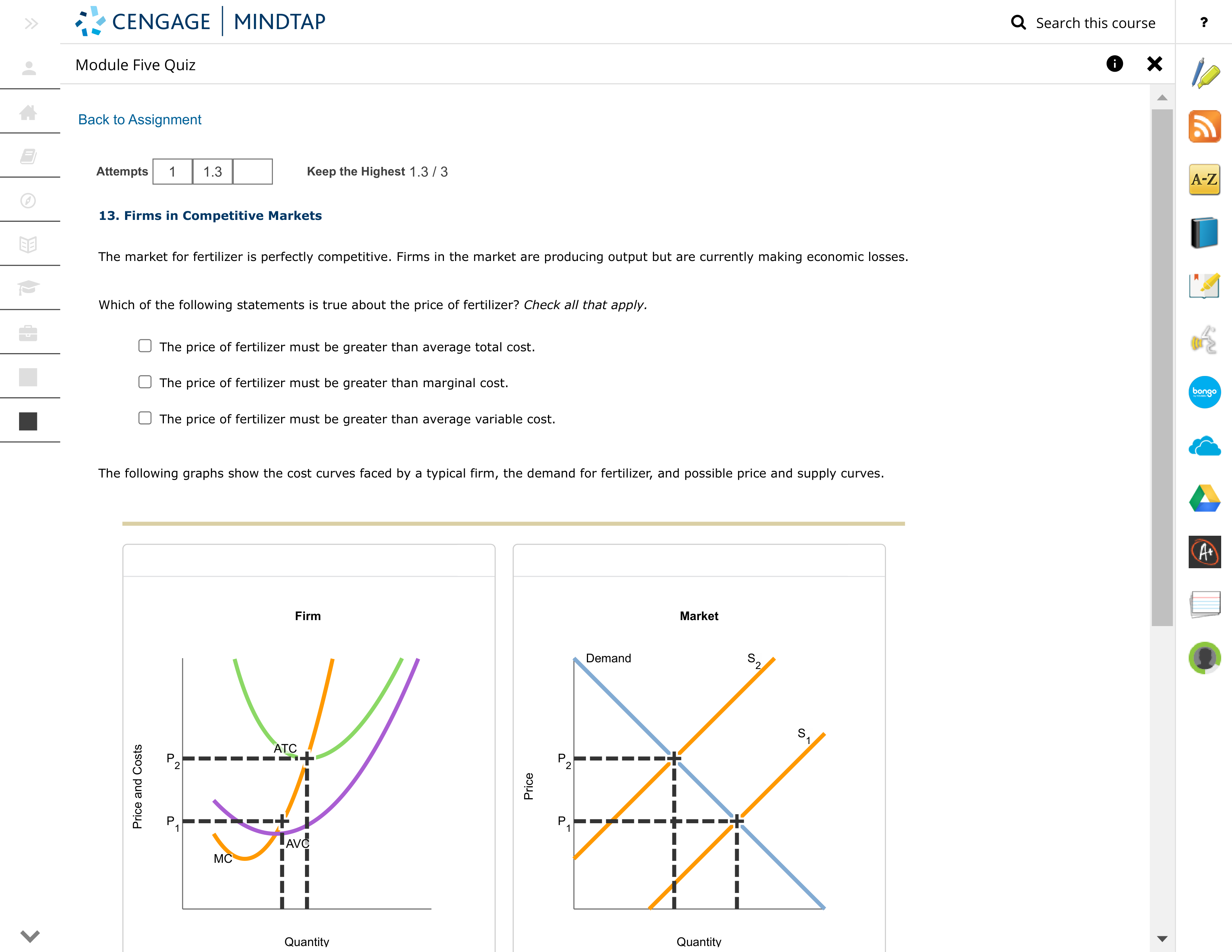Check 'greater than marginal cost' option
This screenshot has width=1232, height=952.
point(145,381)
